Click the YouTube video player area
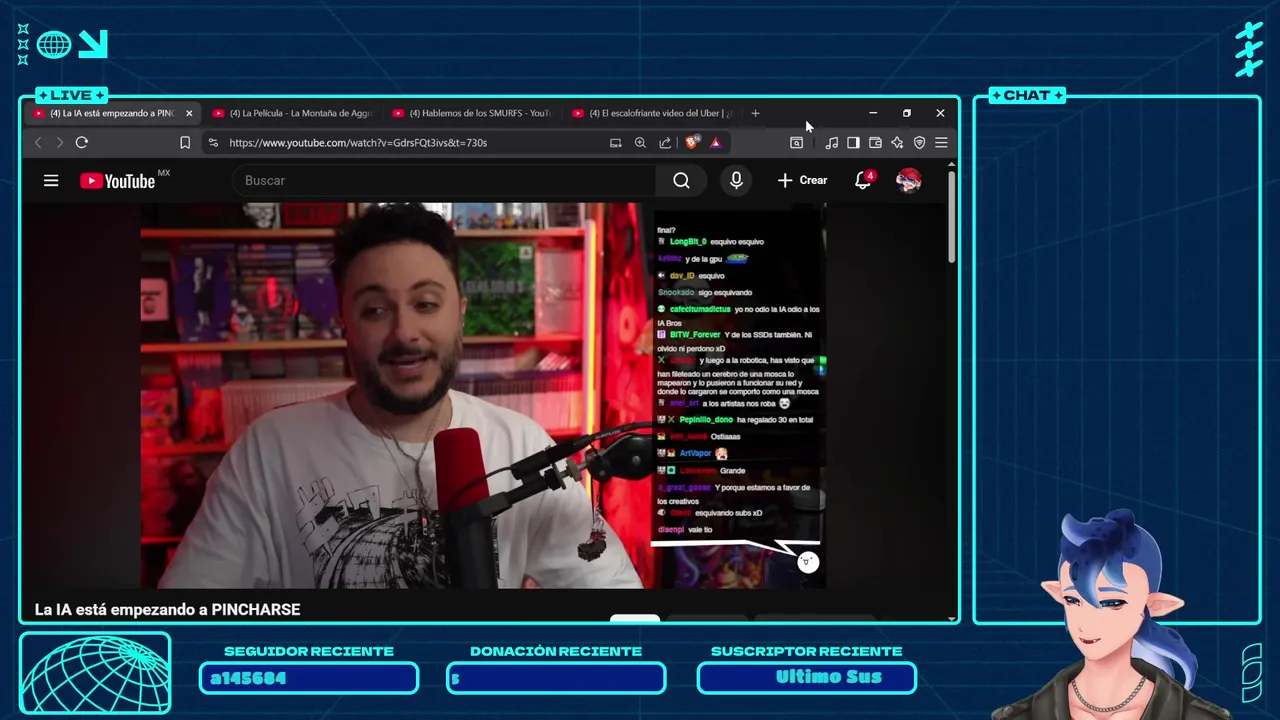1280x720 pixels. click(482, 395)
